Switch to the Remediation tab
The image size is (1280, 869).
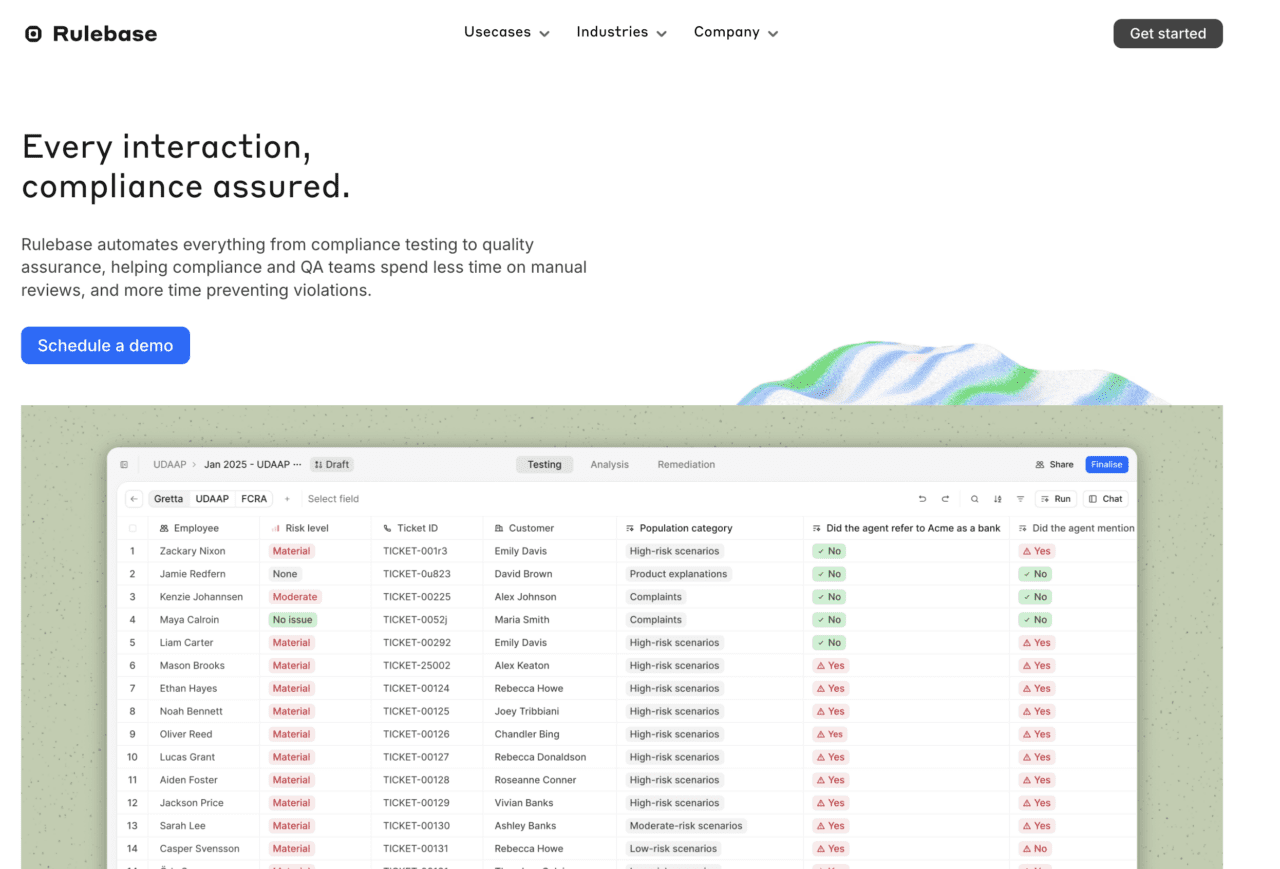[686, 464]
